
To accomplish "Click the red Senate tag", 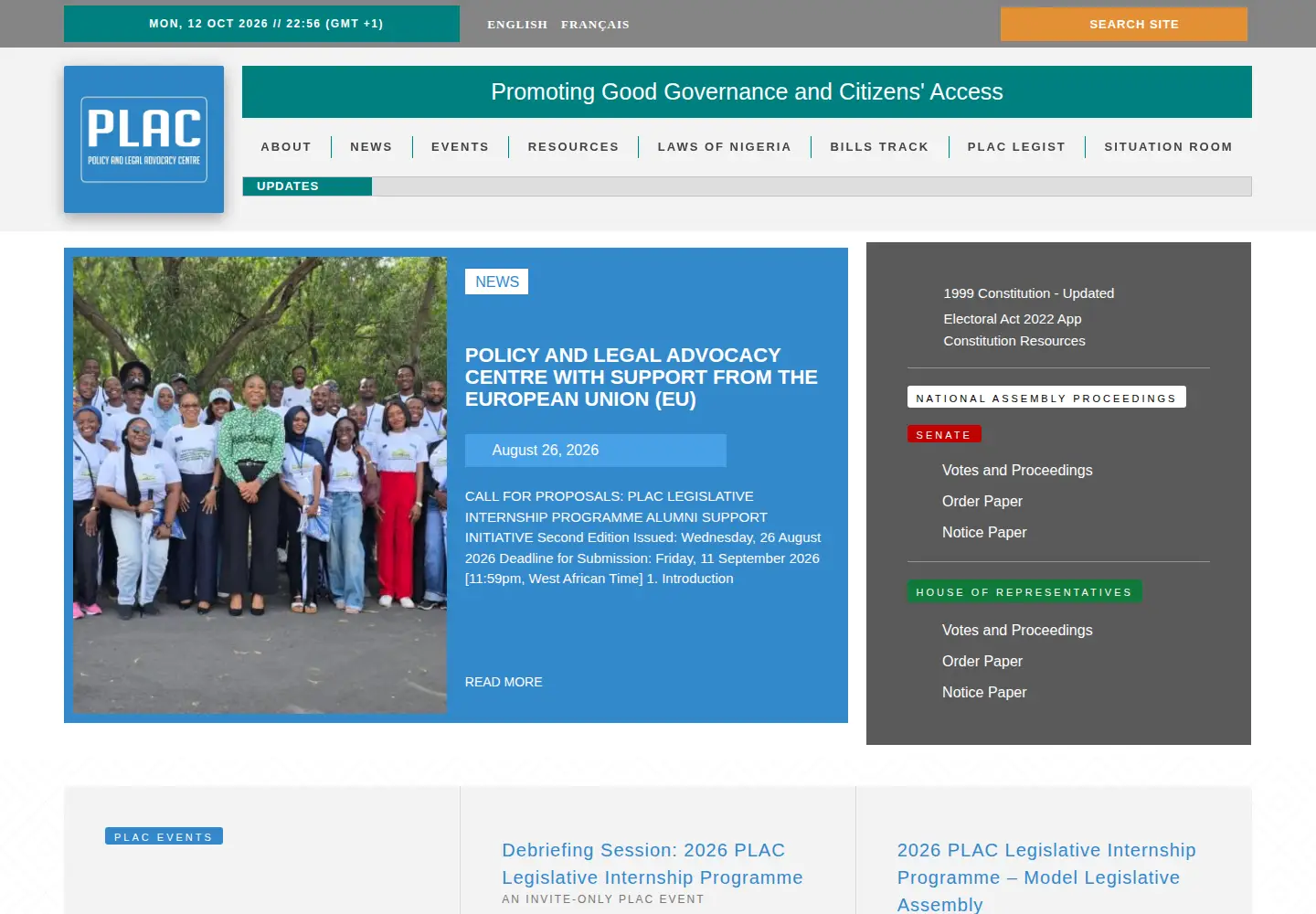I will coord(944,434).
